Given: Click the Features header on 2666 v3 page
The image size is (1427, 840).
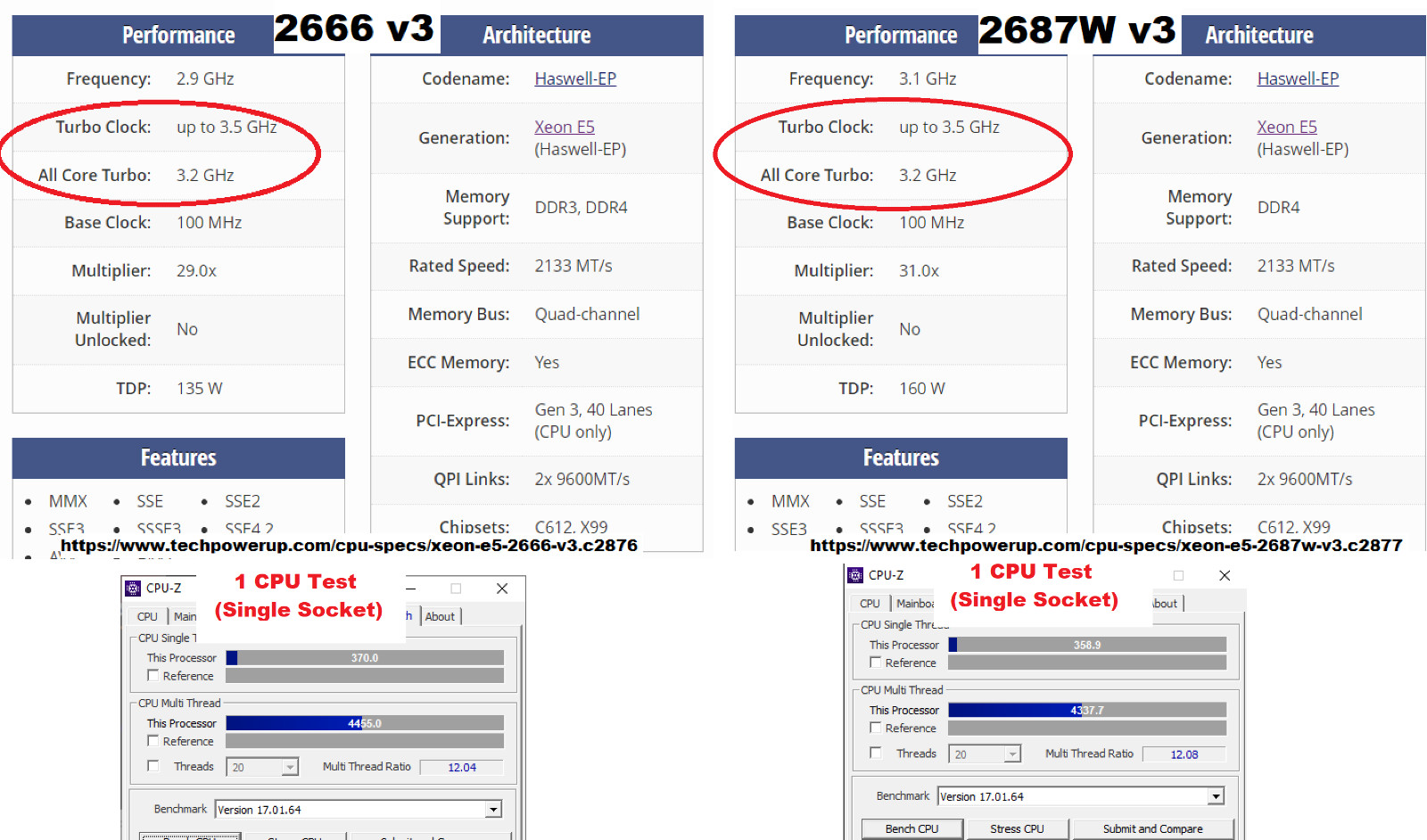Looking at the screenshot, I should pos(178,457).
